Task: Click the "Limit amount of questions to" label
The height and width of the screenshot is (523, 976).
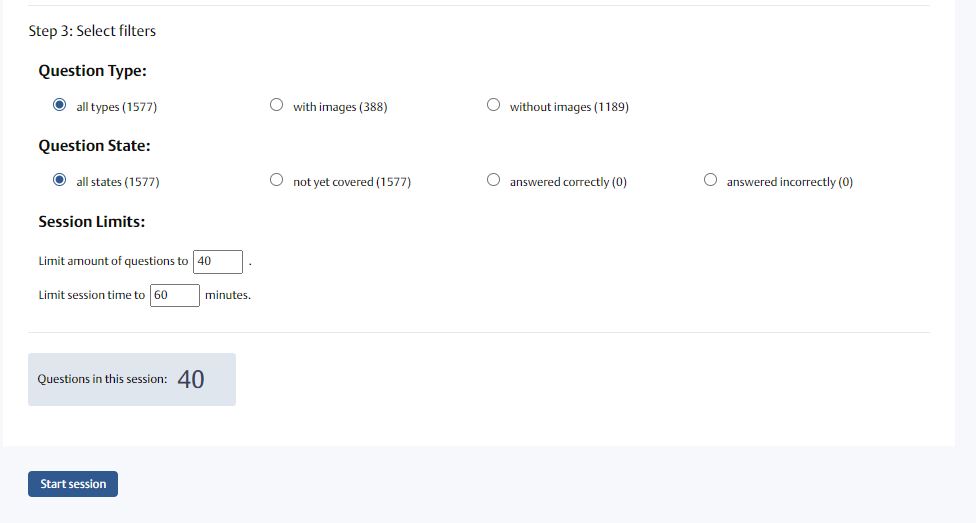Action: (113, 261)
